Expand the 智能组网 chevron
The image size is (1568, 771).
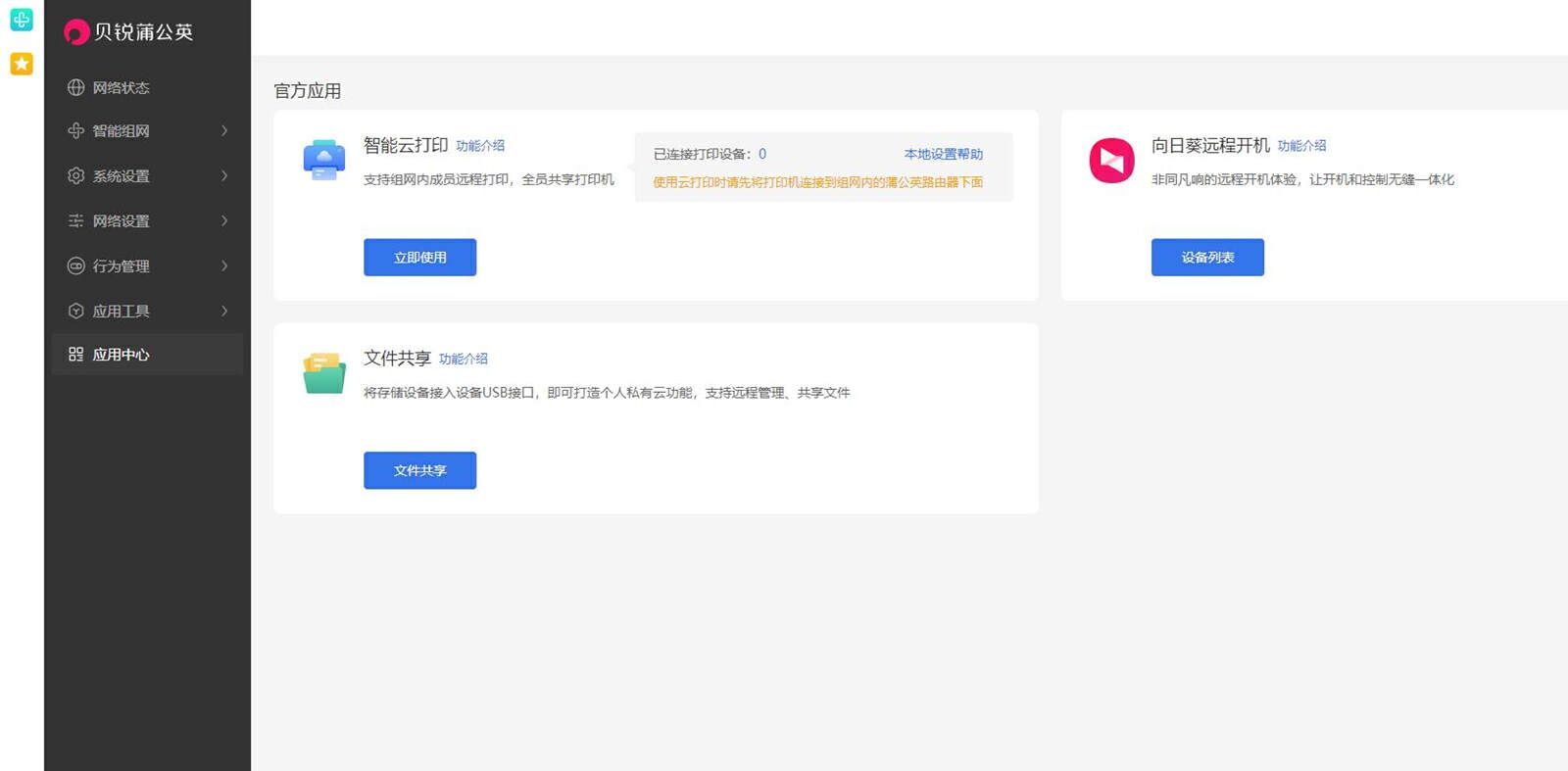(224, 130)
